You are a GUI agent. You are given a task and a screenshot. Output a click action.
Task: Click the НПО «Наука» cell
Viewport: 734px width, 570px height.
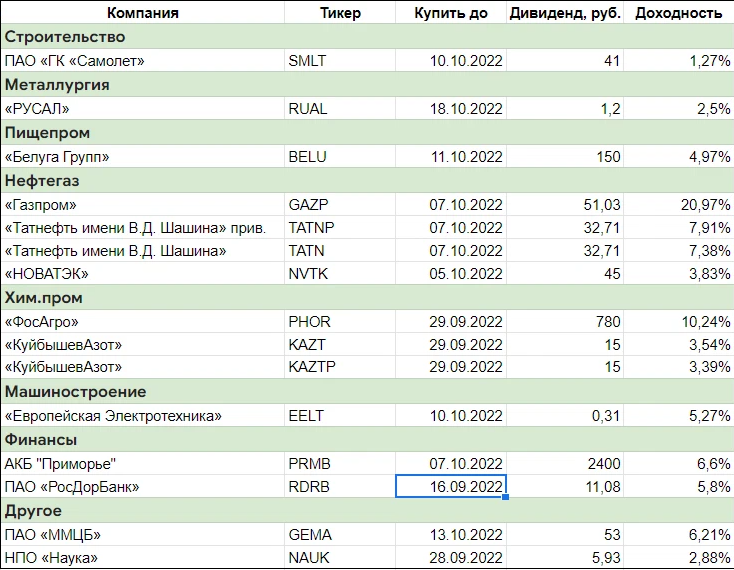[143, 557]
